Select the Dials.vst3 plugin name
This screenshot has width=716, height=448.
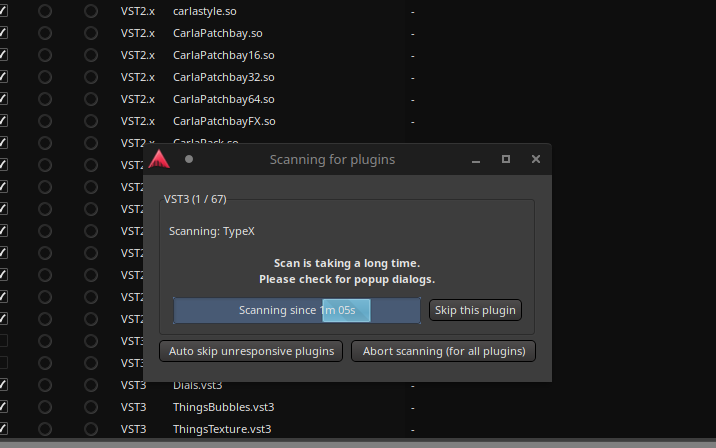coord(197,385)
